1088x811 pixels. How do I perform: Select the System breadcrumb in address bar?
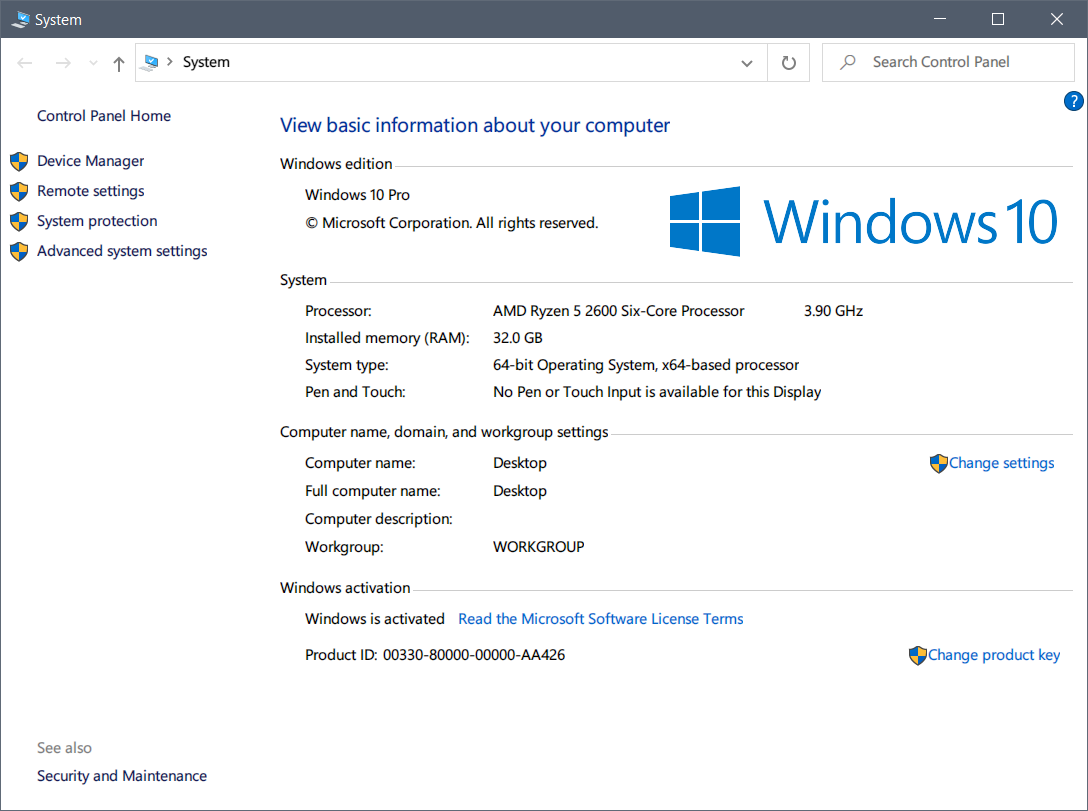point(206,62)
